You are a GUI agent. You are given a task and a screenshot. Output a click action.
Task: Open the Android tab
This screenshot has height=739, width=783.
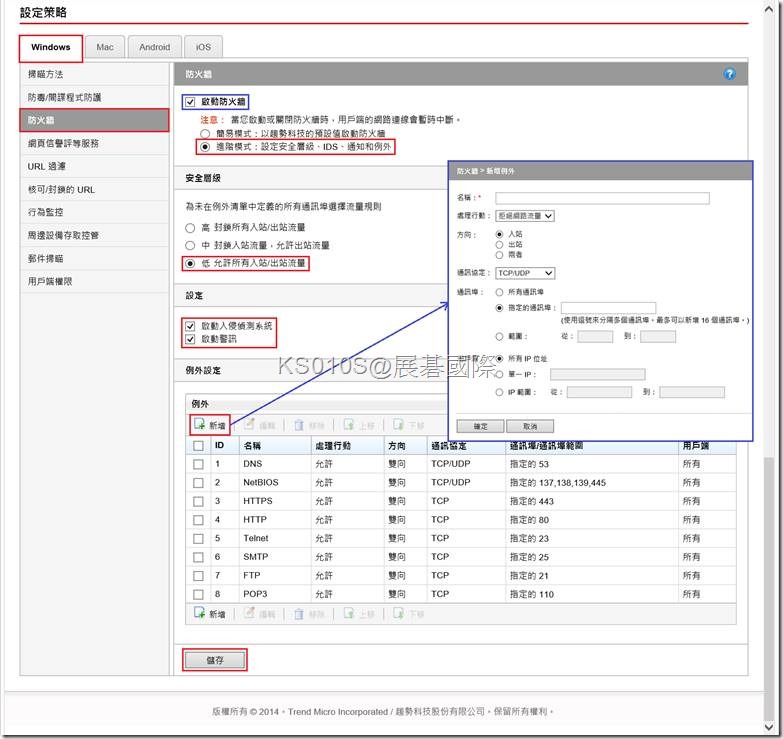pos(154,47)
